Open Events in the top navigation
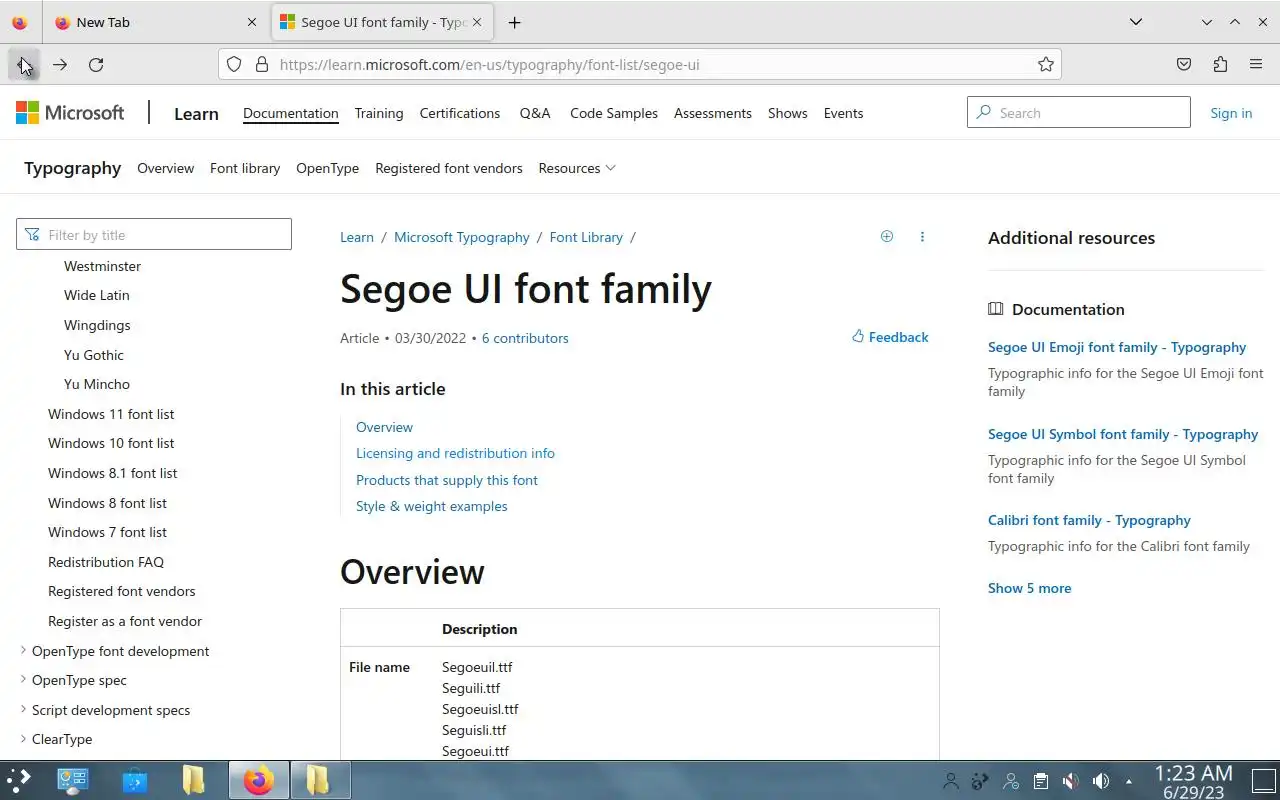The width and height of the screenshot is (1280, 800). 843,113
